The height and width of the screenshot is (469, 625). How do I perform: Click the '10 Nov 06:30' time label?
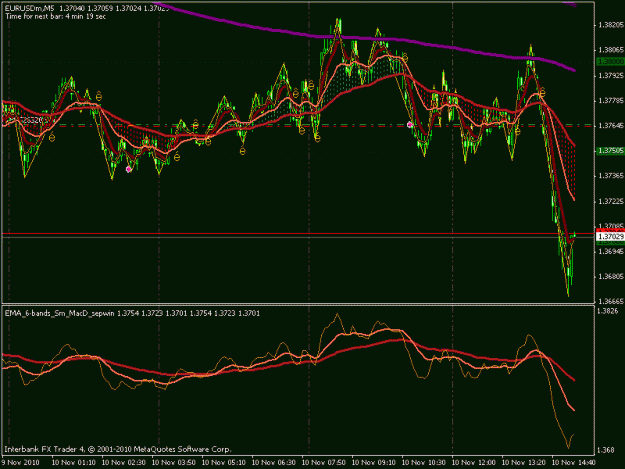[273, 463]
